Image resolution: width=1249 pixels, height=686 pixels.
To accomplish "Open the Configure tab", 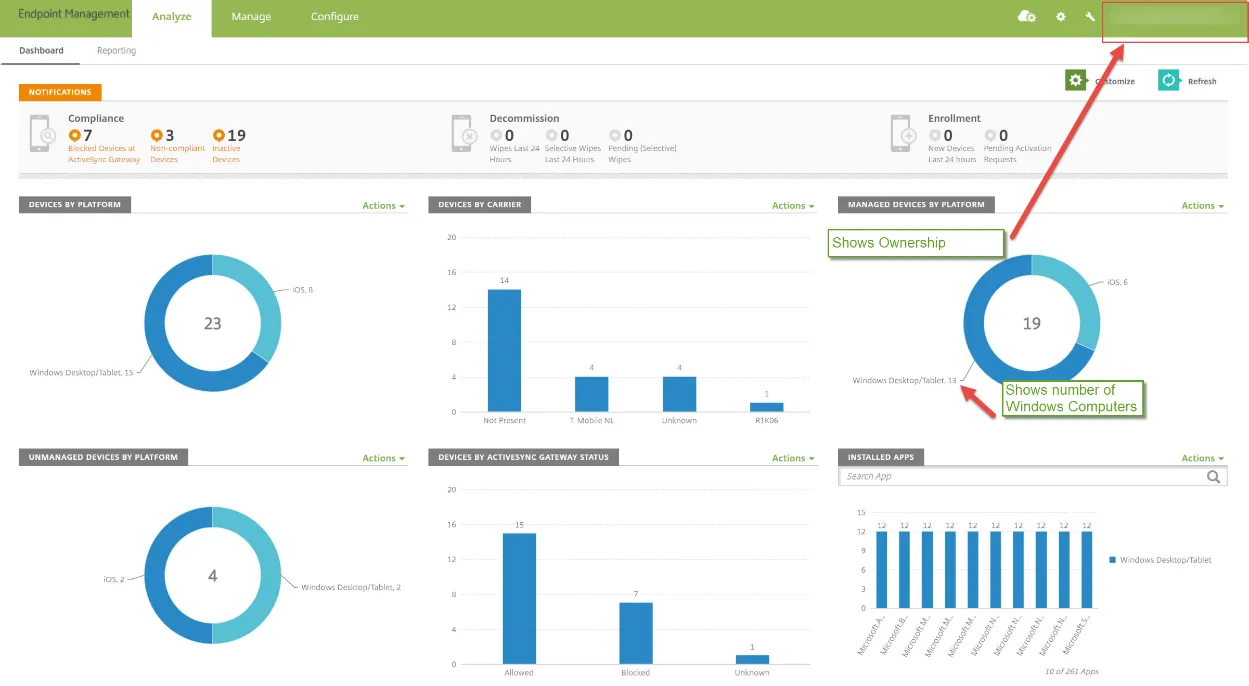I will (x=334, y=17).
